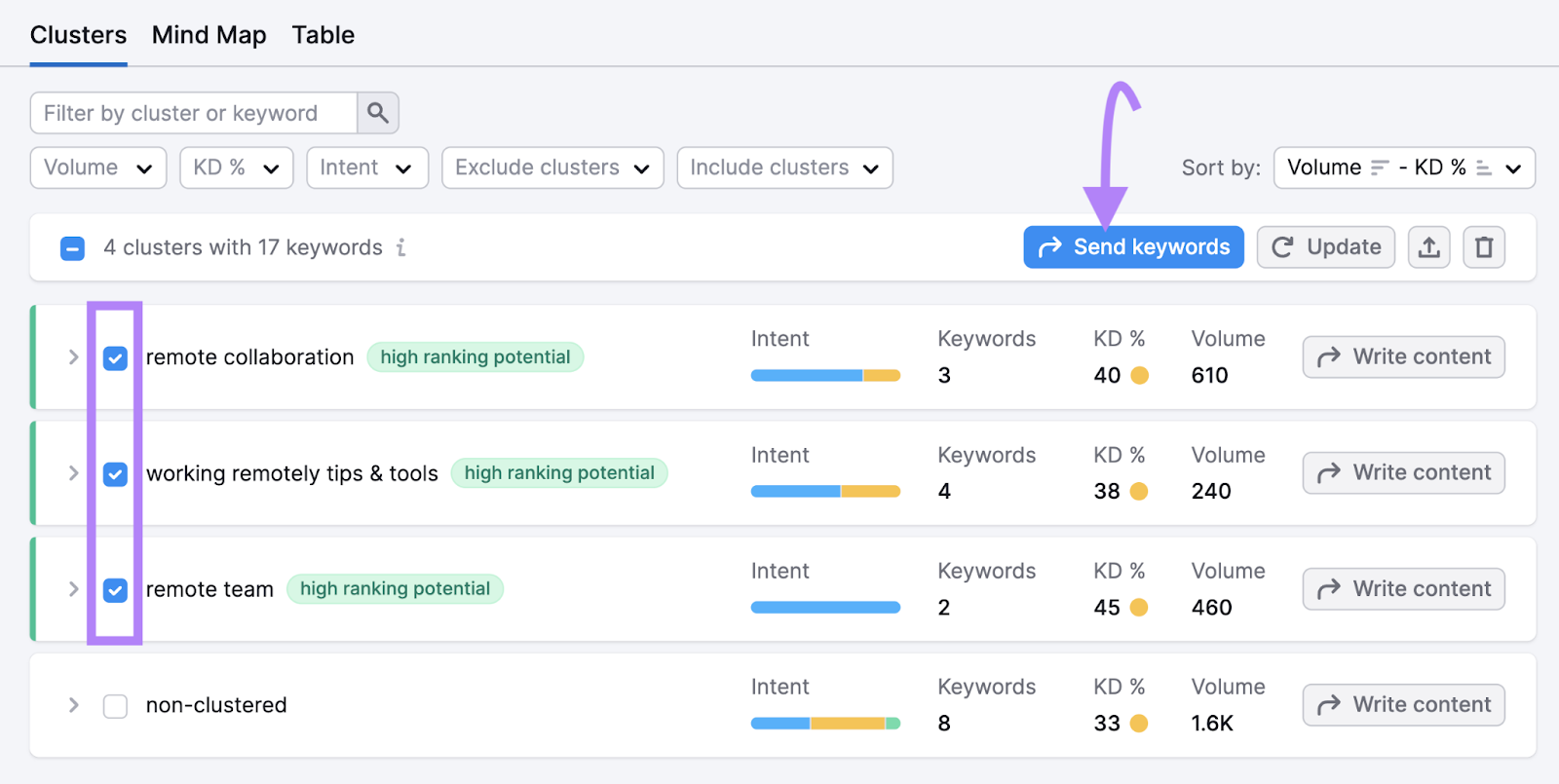Image resolution: width=1559 pixels, height=784 pixels.
Task: Open the Volume filter dropdown
Action: coord(98,168)
